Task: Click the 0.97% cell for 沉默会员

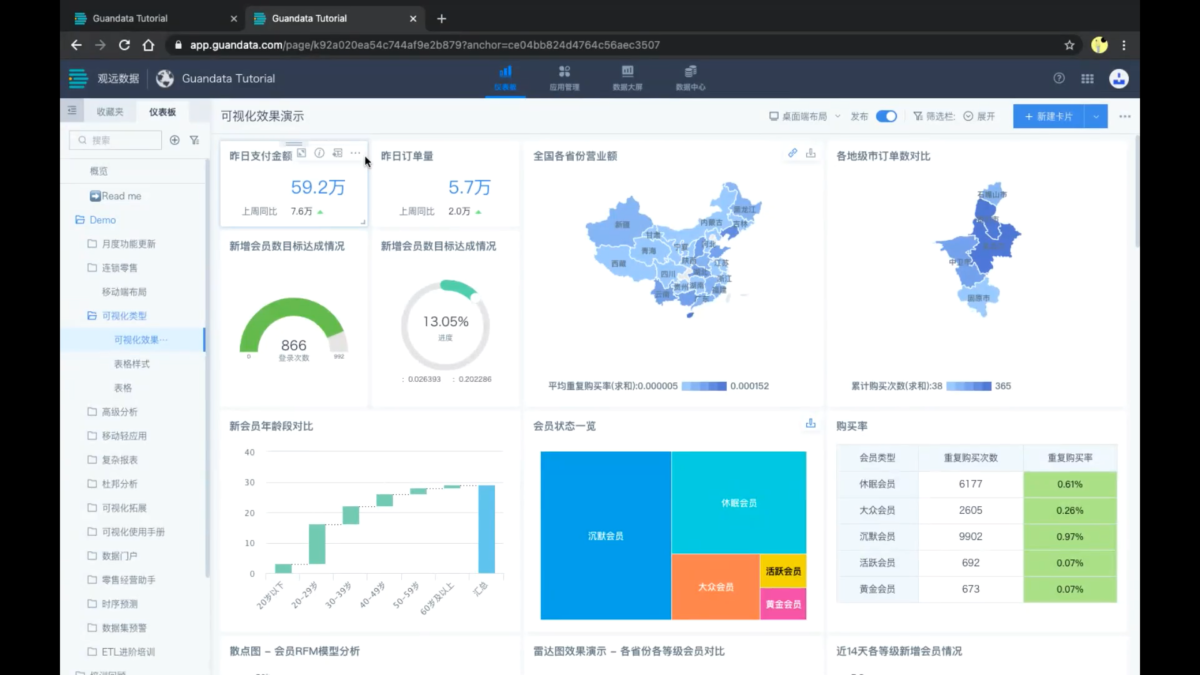Action: pos(1070,536)
